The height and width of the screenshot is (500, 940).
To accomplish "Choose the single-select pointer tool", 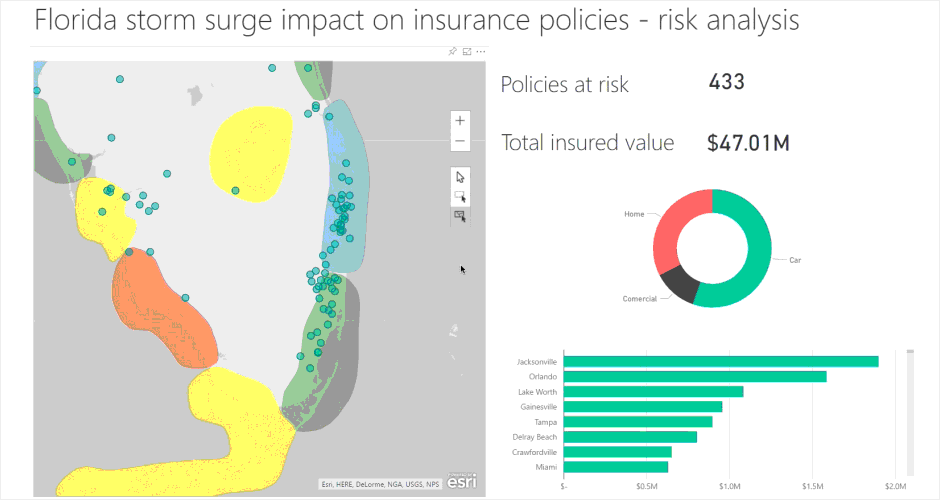I will [460, 177].
